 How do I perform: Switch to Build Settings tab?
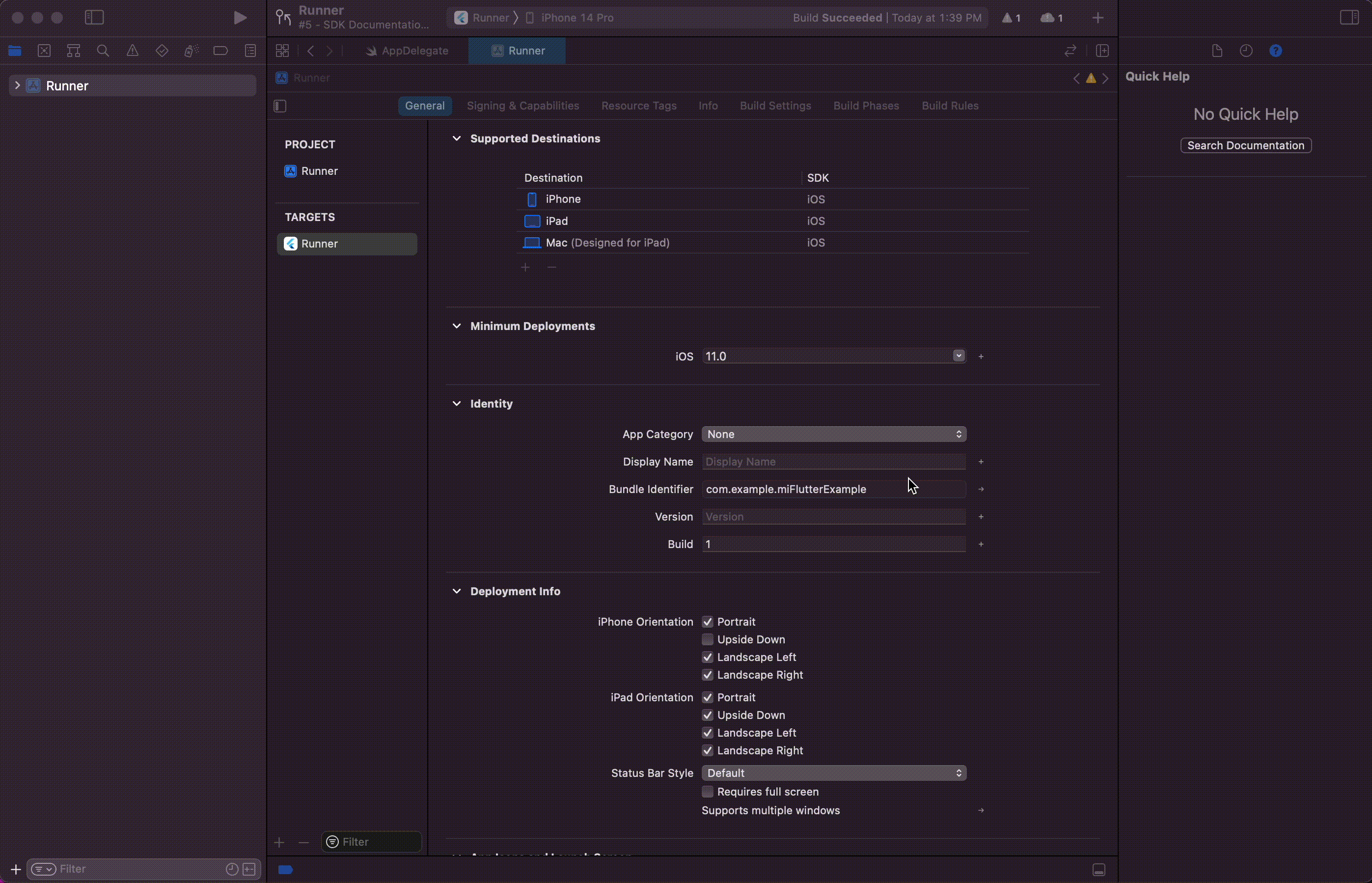[x=774, y=105]
